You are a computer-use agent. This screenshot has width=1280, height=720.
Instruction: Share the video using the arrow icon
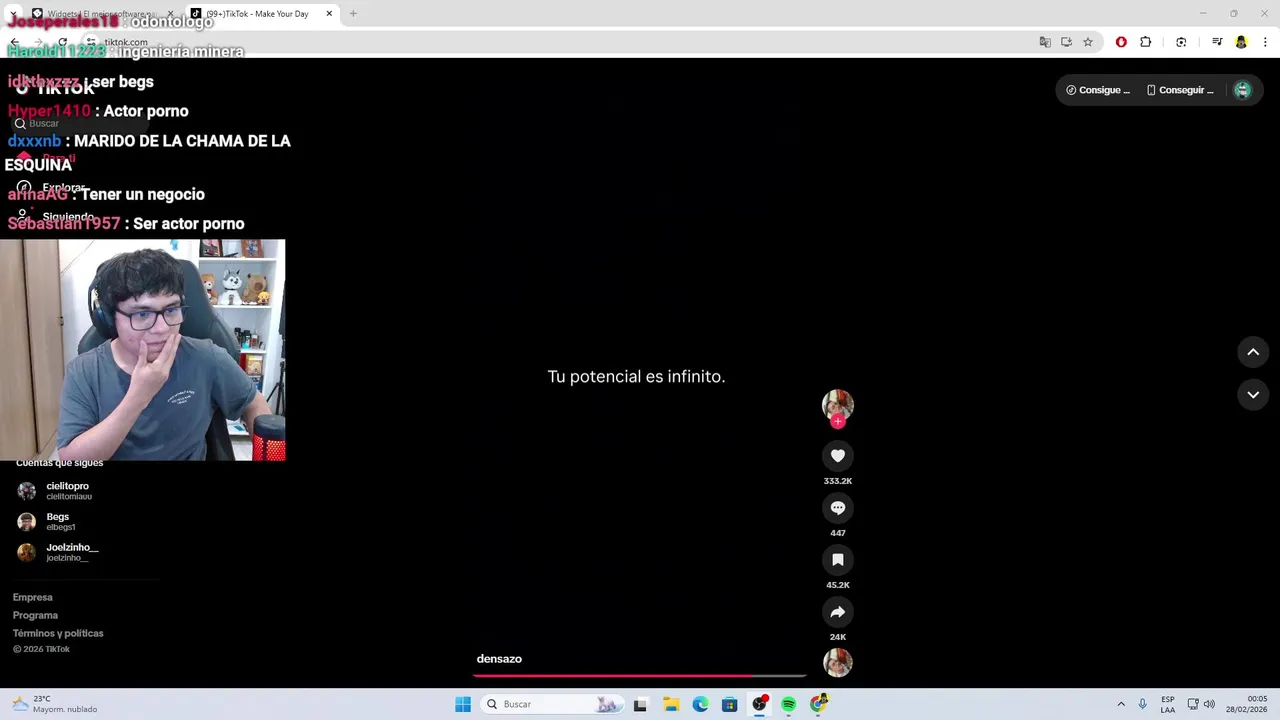pos(838,612)
